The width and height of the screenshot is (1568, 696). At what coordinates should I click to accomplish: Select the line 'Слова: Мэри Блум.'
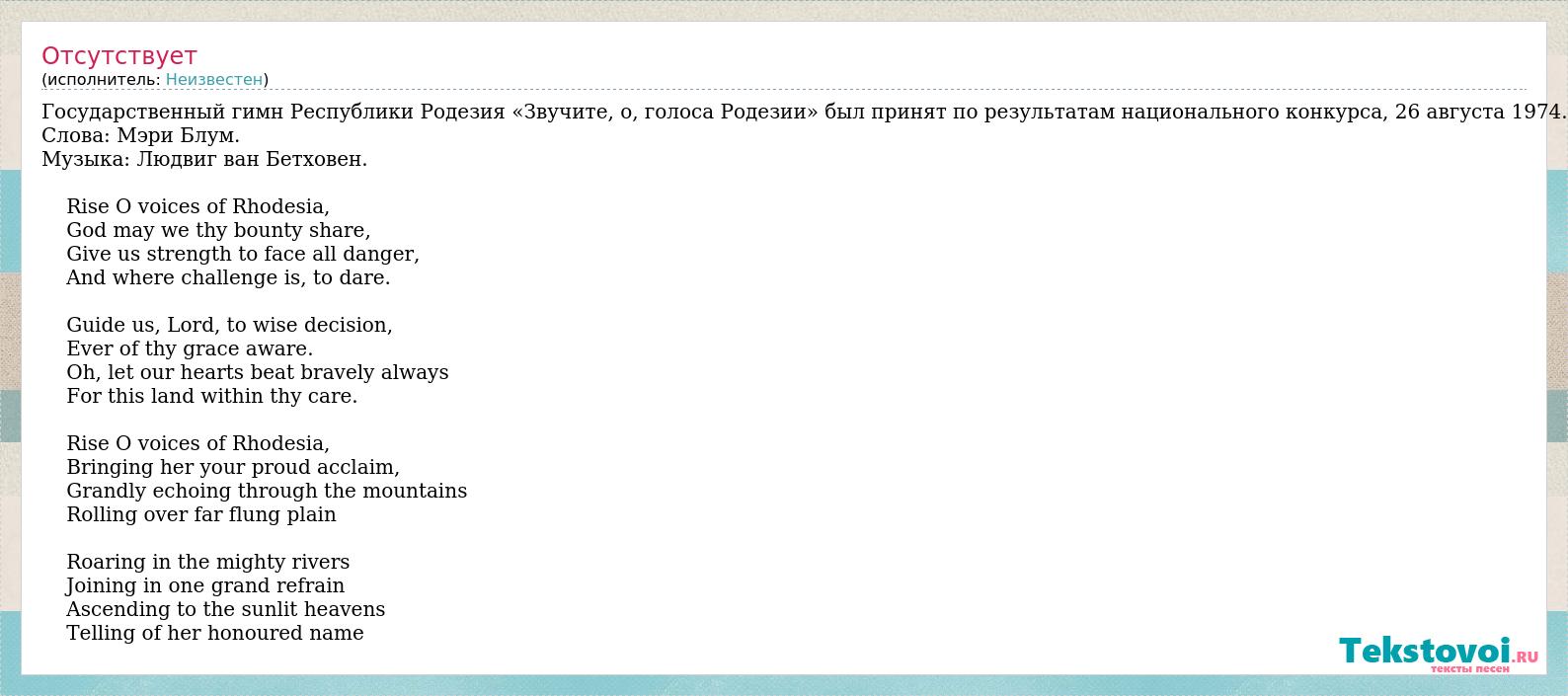pos(141,135)
